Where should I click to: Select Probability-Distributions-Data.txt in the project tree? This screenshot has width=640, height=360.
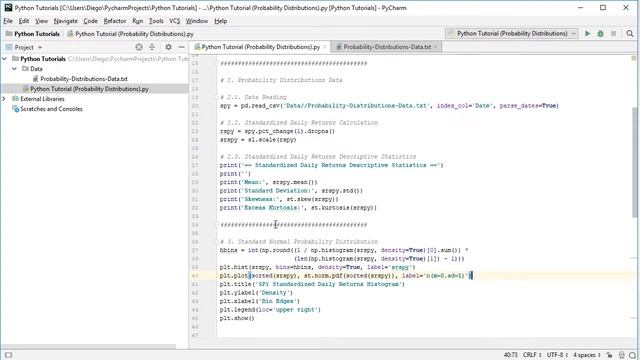tap(84, 79)
